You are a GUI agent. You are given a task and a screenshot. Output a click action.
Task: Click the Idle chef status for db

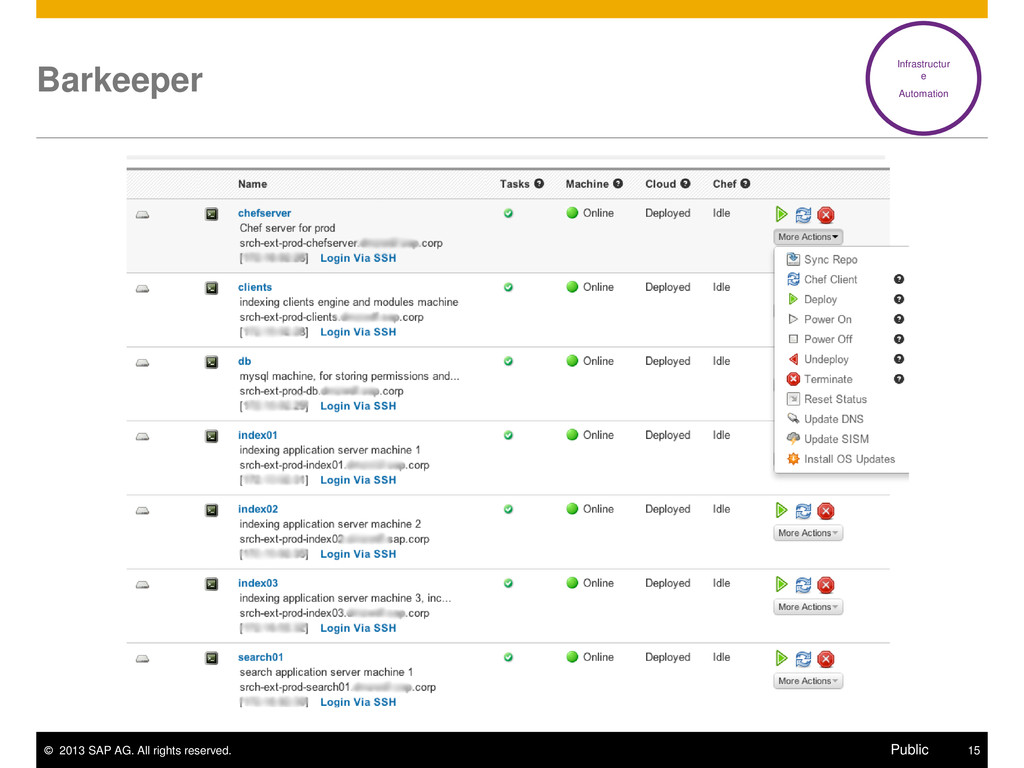click(x=722, y=361)
